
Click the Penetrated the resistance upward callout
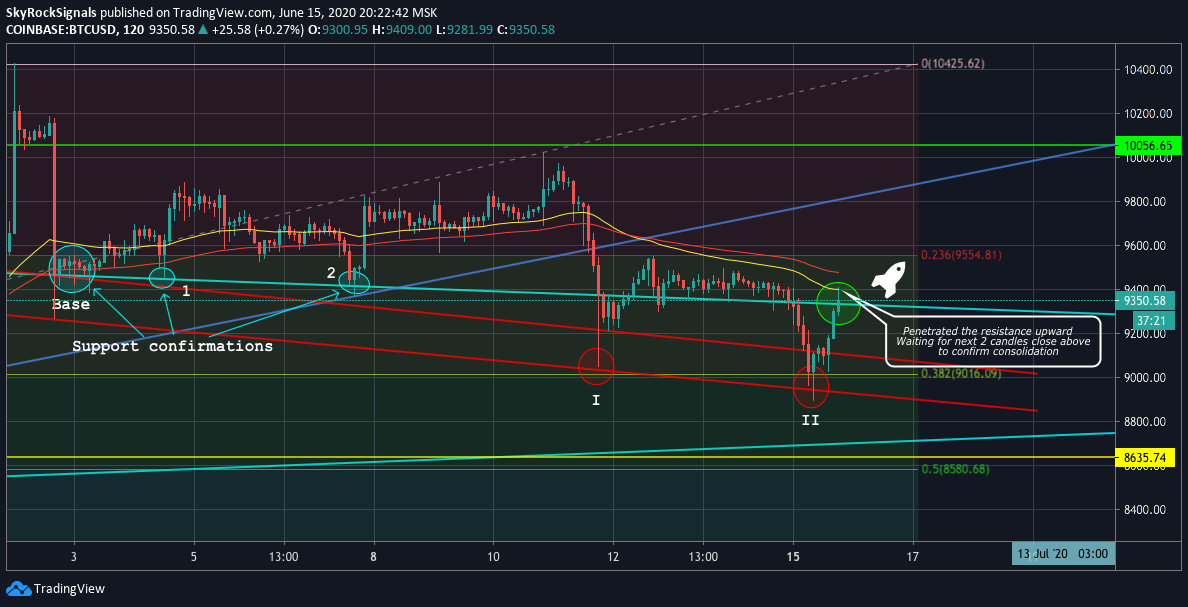coord(993,341)
